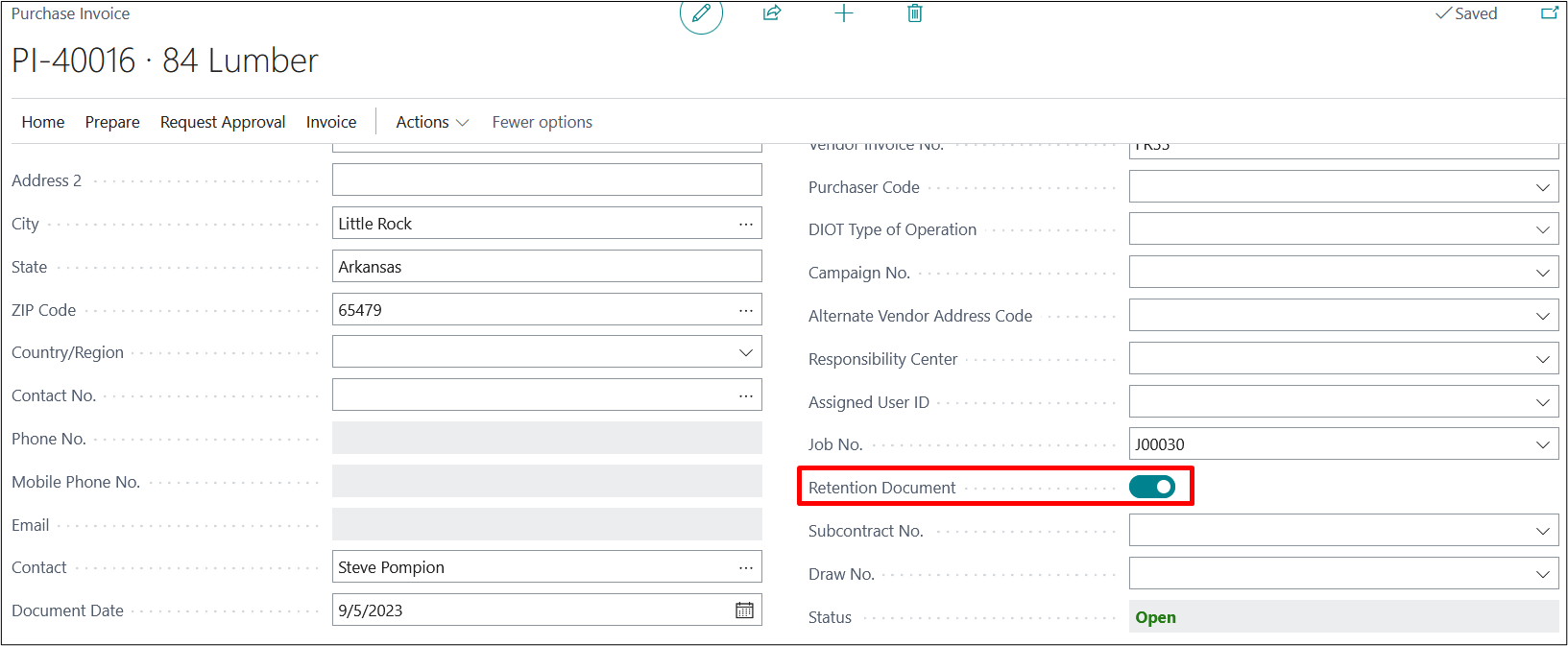Viewport: 1568px width, 646px height.
Task: Open the Home menu tab
Action: click(x=43, y=122)
